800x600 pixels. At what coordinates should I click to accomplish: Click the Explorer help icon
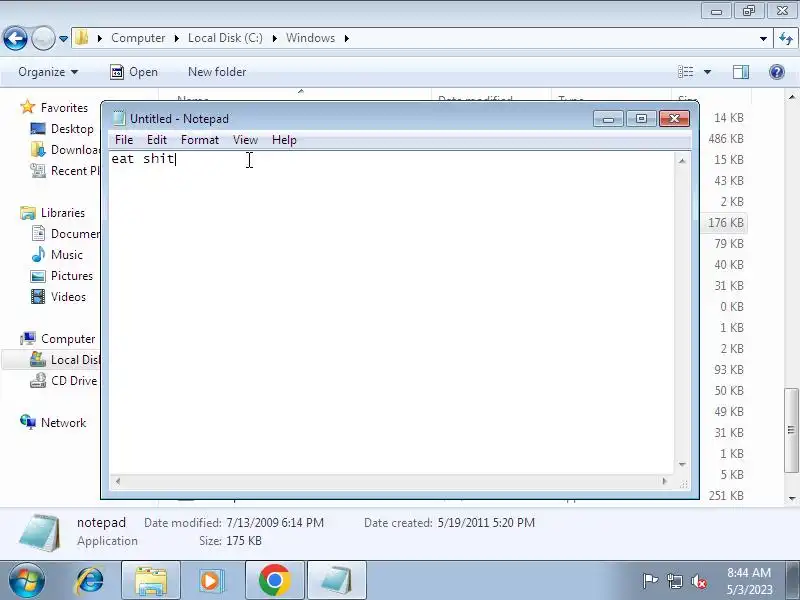(777, 72)
